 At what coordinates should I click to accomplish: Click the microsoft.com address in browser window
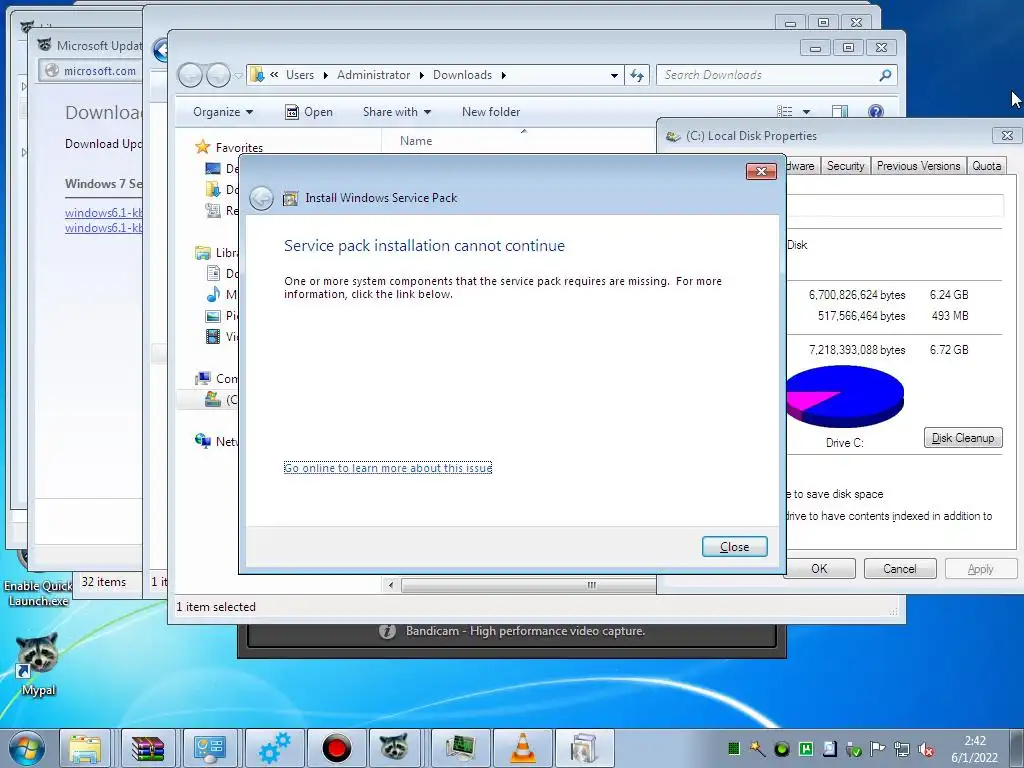pyautogui.click(x=99, y=71)
